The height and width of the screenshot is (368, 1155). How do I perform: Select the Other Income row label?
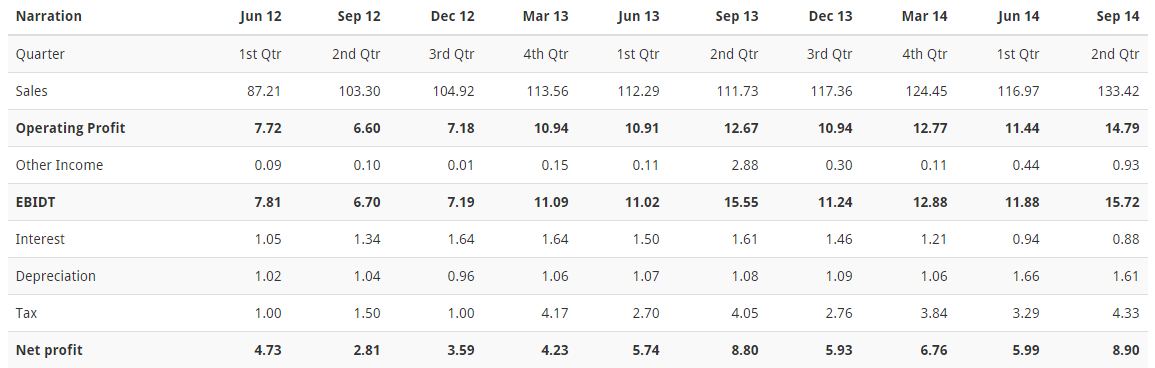tap(59, 166)
